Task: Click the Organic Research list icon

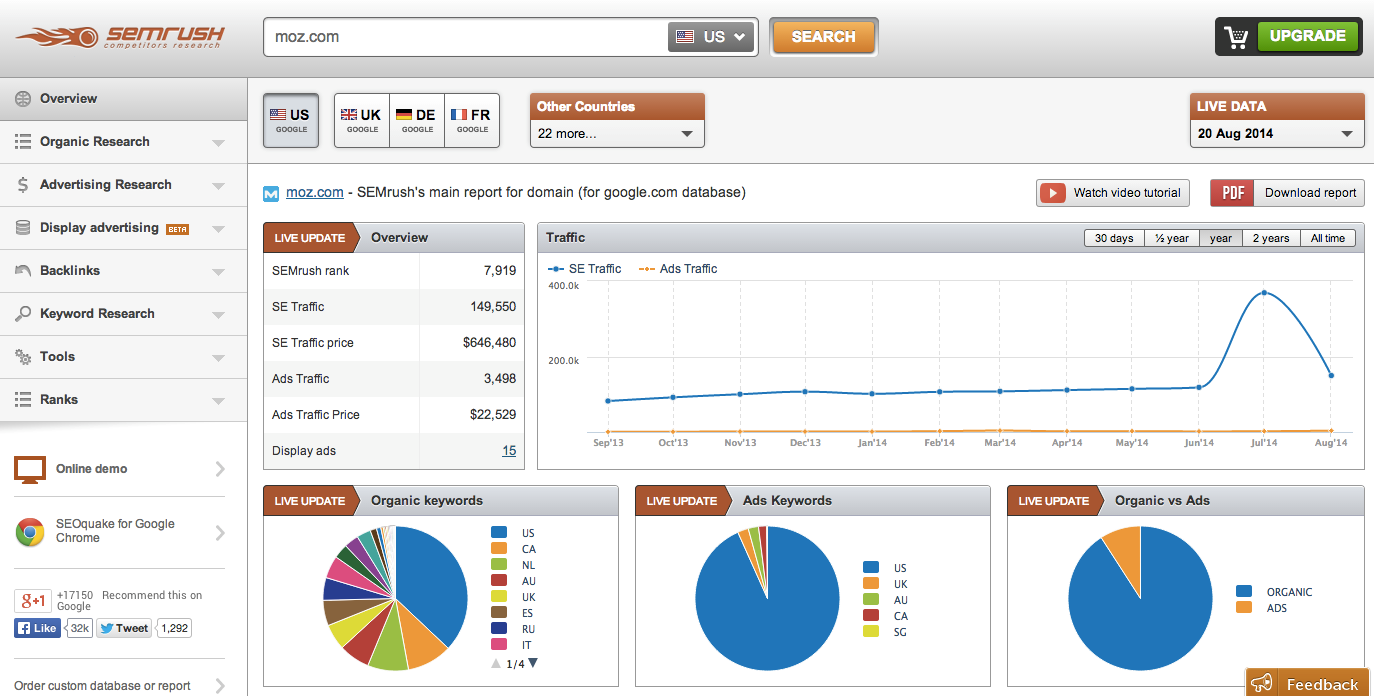Action: (x=22, y=142)
